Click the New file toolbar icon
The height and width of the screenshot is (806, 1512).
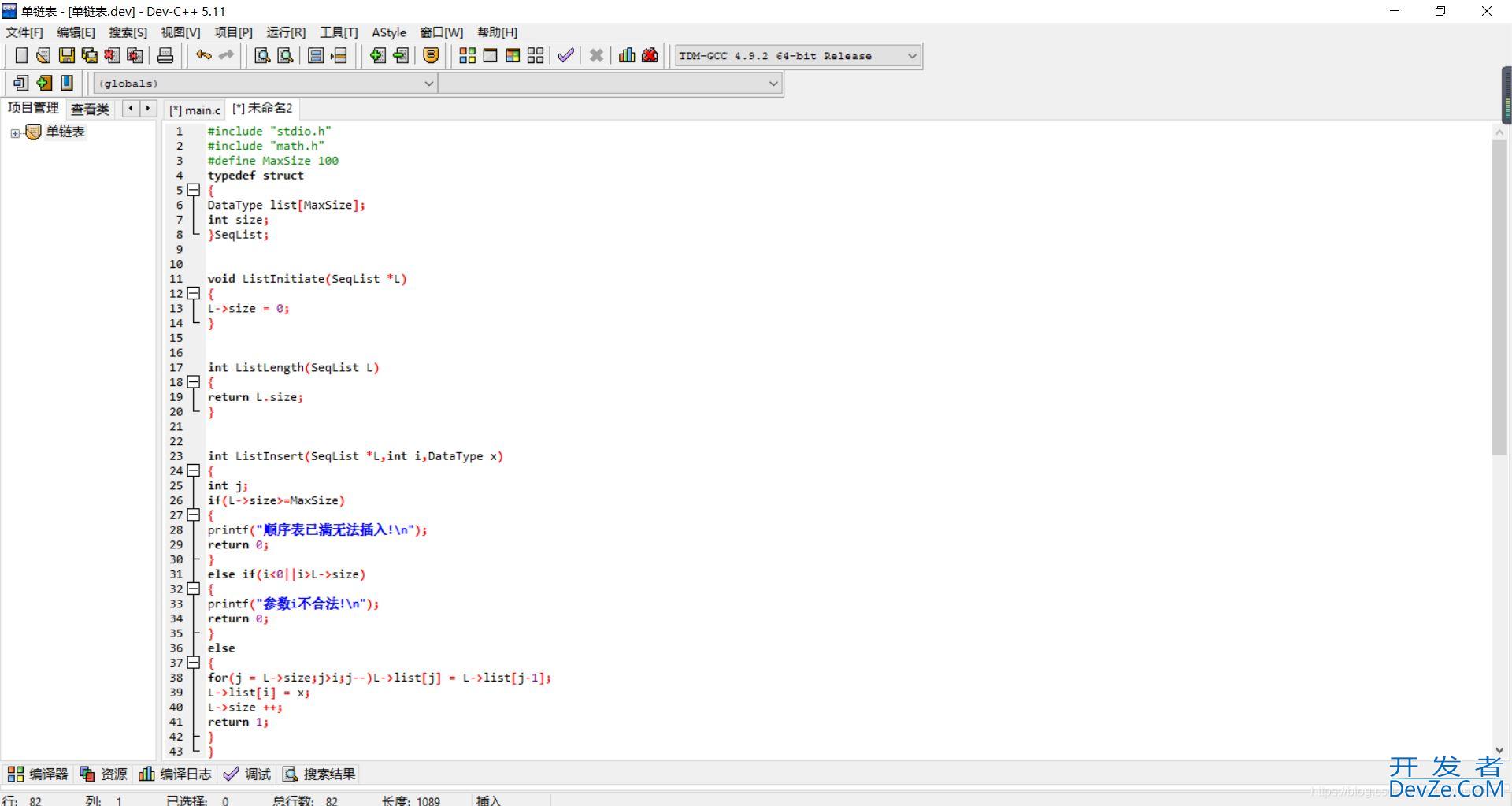pyautogui.click(x=21, y=55)
